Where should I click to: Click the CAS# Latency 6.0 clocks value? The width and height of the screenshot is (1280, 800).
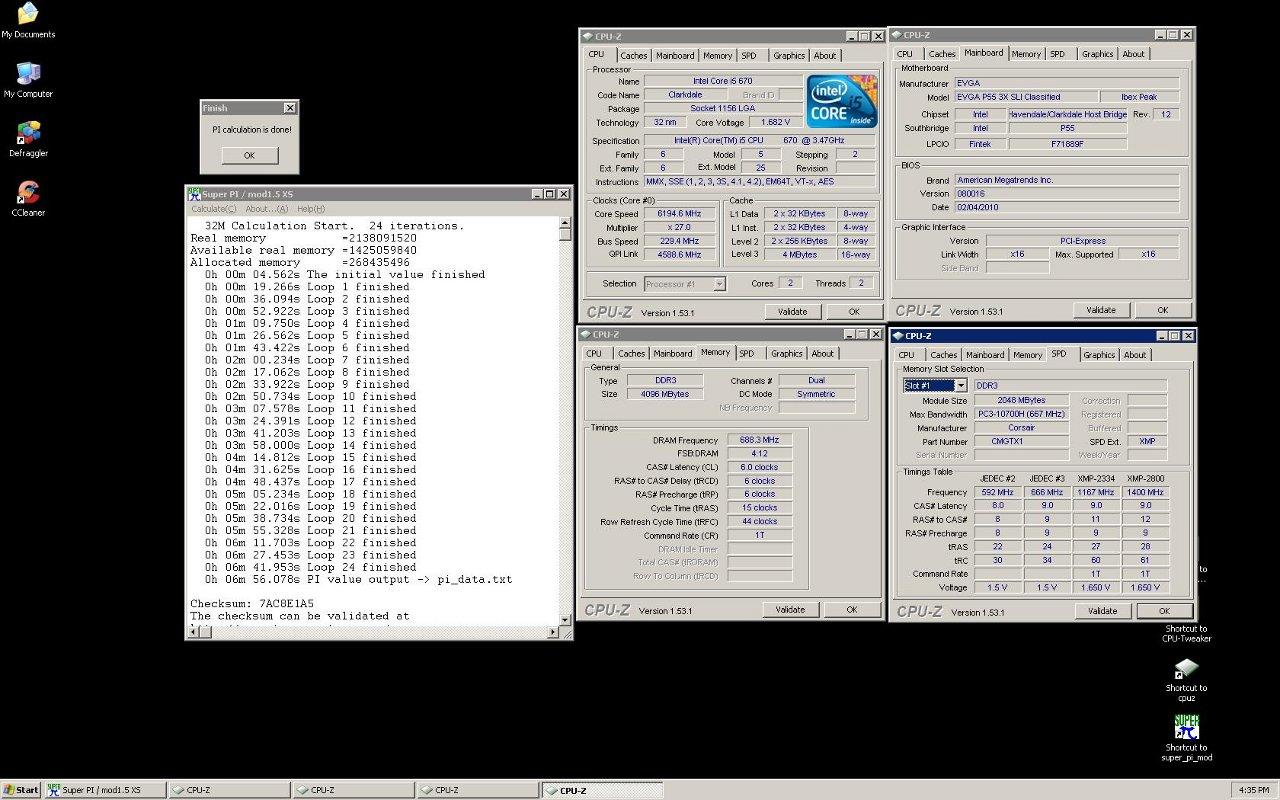coord(758,467)
